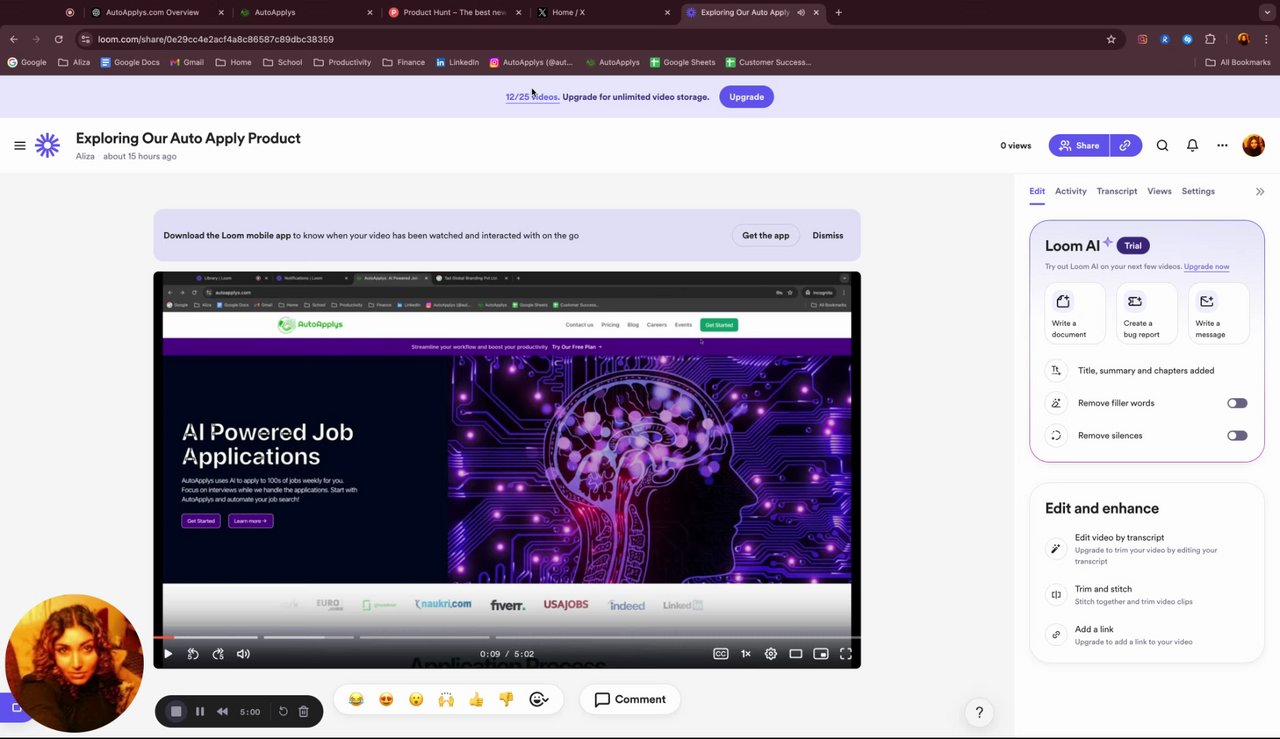Restart the recording
This screenshot has height=739, width=1280.
(x=283, y=712)
